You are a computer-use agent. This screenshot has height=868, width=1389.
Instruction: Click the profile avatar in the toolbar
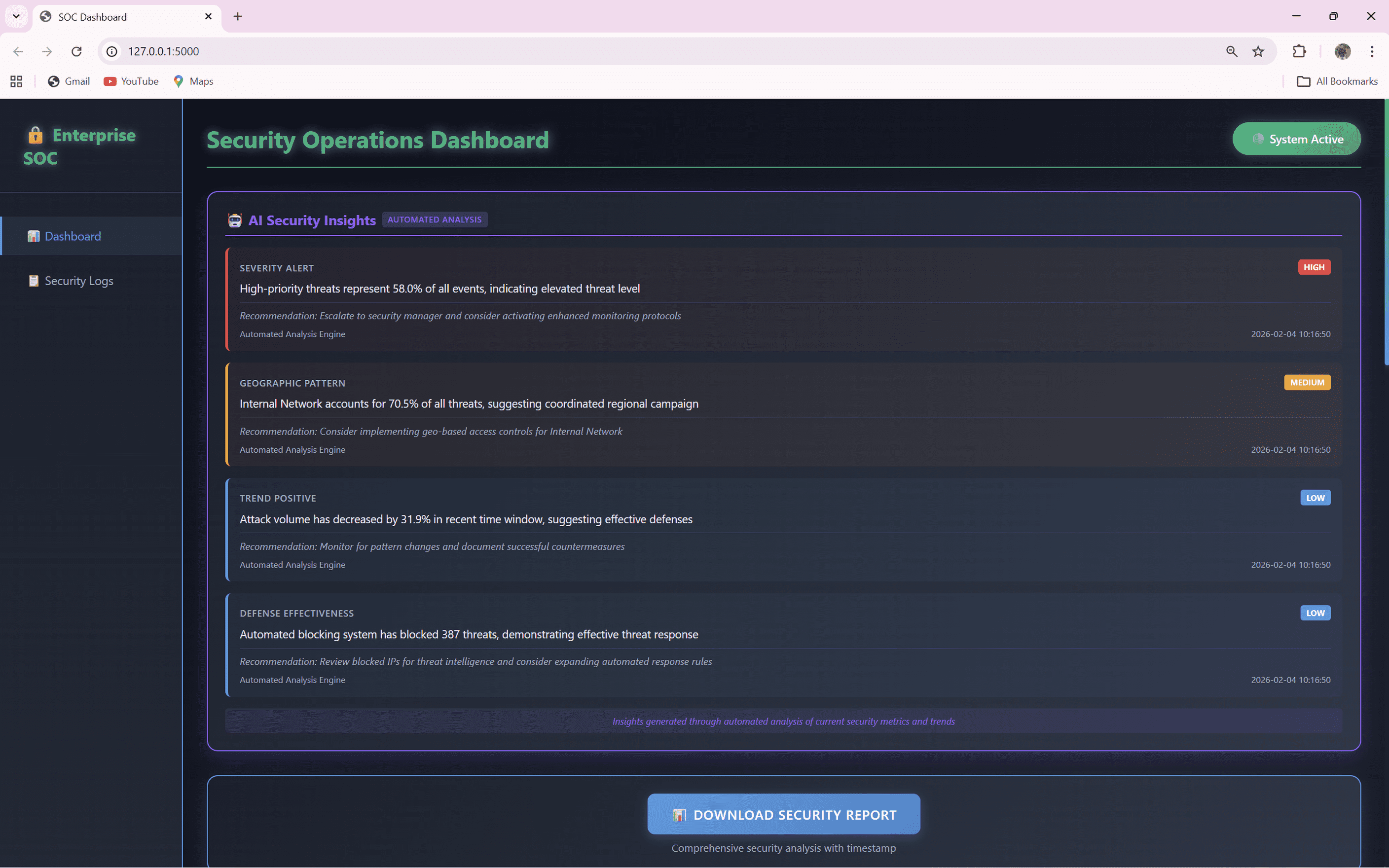(x=1343, y=51)
